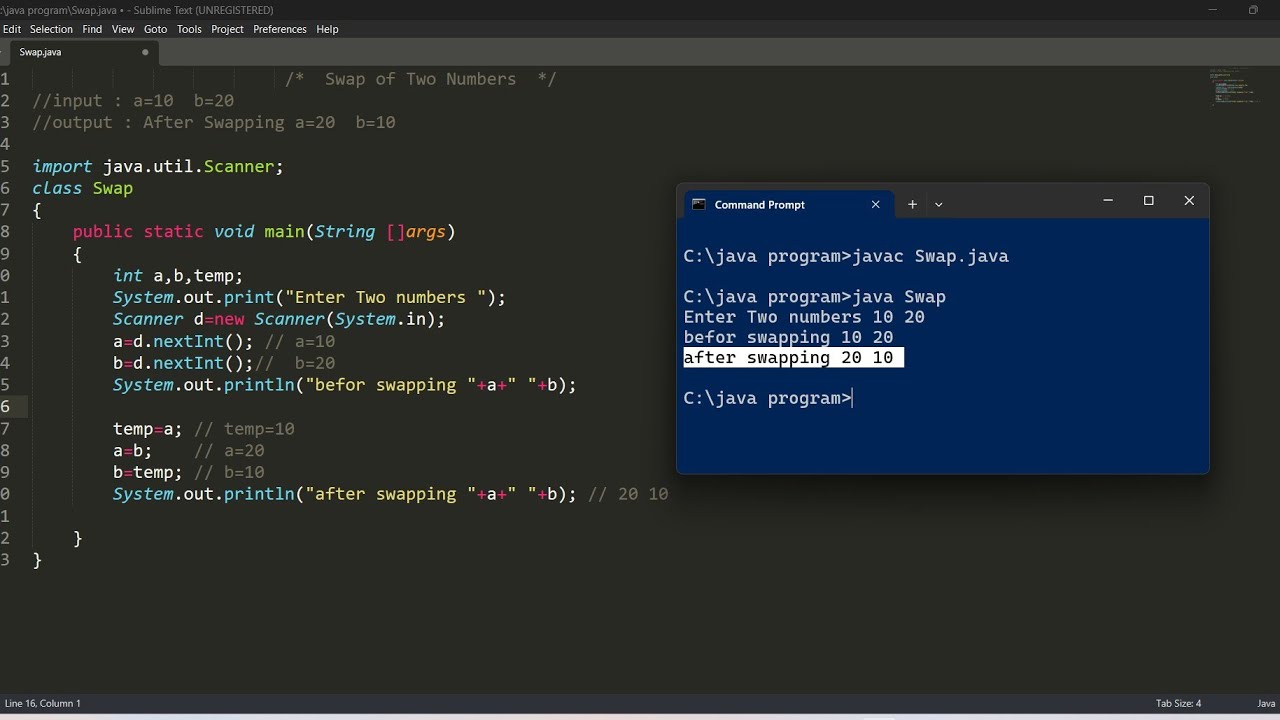Open the Selection menu
The height and width of the screenshot is (720, 1280).
click(51, 29)
